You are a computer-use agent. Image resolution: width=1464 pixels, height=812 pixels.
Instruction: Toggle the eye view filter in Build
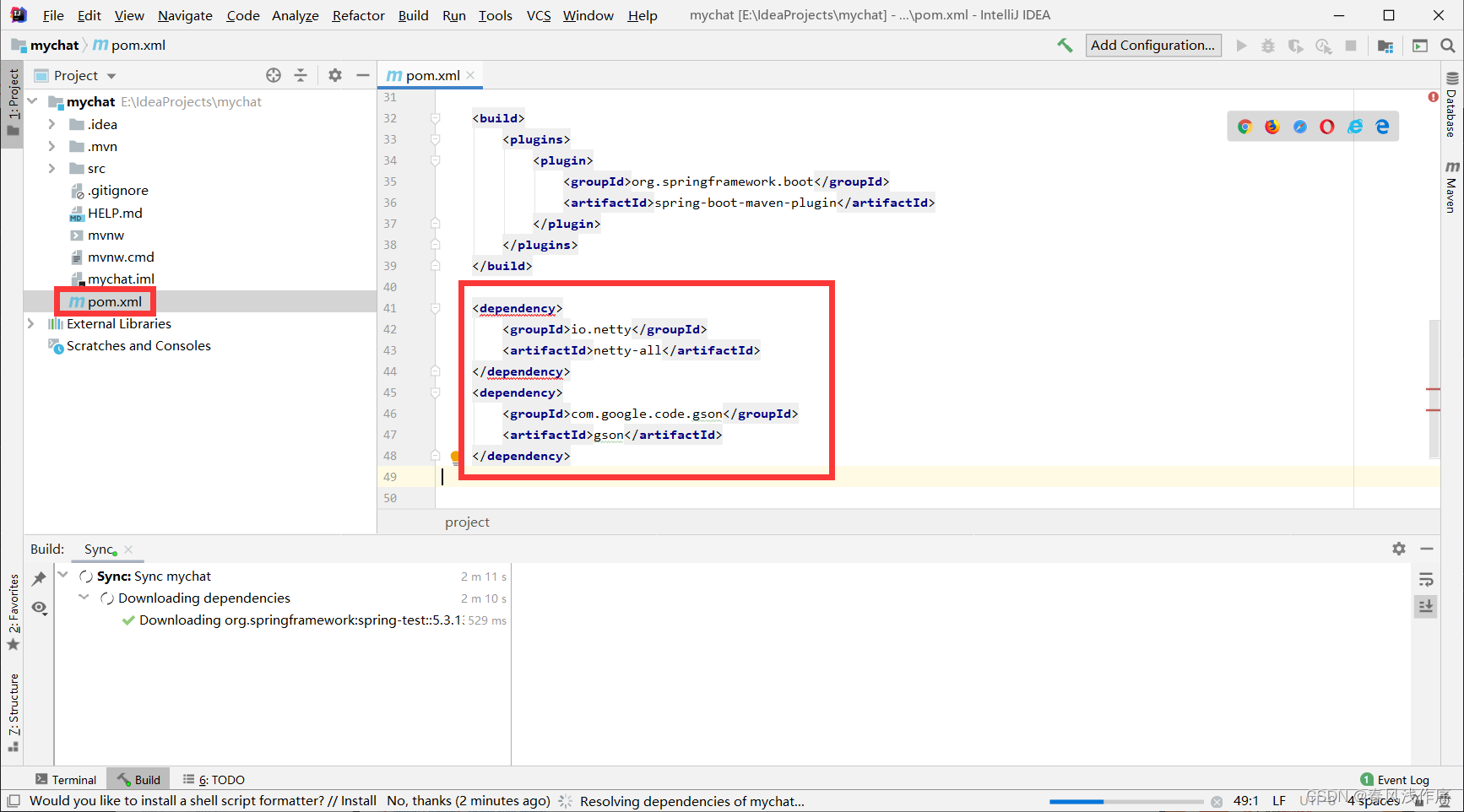39,608
